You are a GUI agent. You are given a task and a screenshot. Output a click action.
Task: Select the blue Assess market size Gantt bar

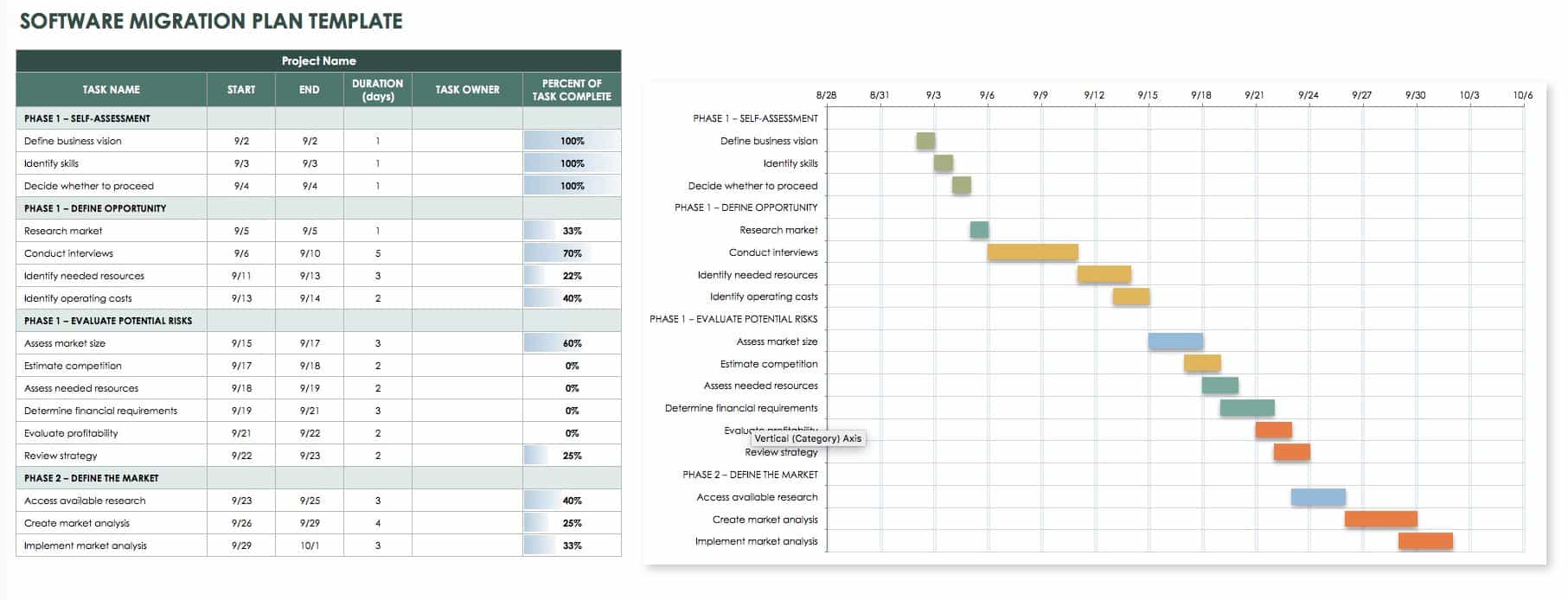[1174, 341]
